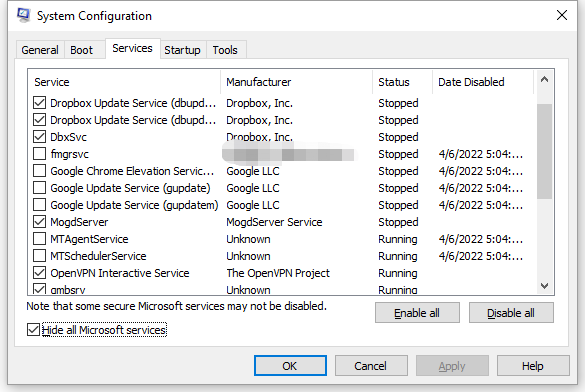Uncheck OpenVPN Interactive Service checkbox

coord(40,273)
